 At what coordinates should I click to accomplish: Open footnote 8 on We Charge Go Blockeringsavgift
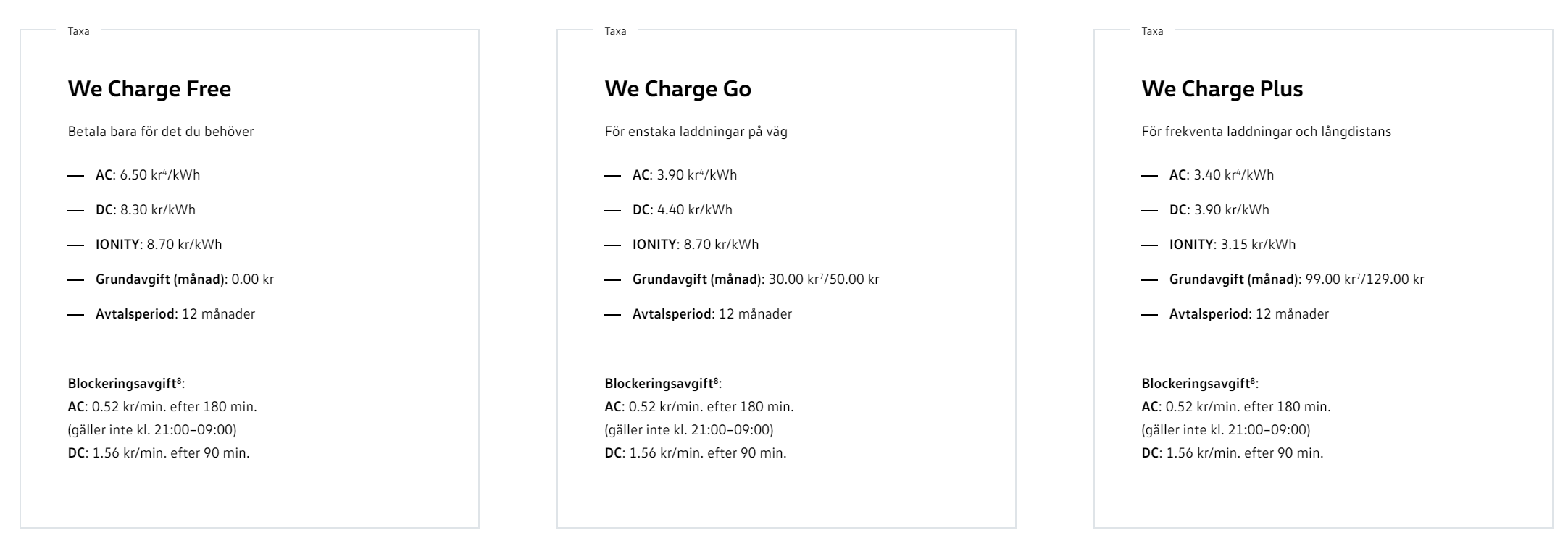(716, 380)
